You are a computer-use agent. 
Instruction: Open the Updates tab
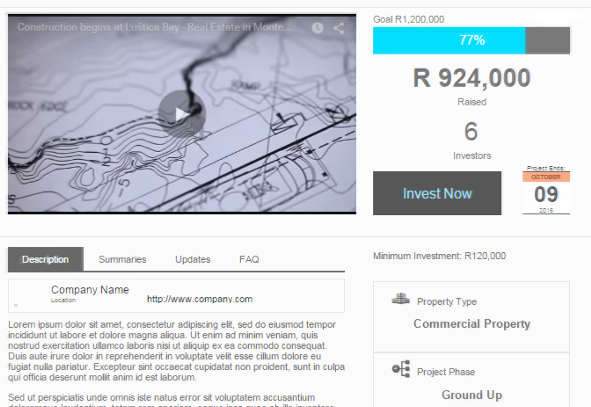(193, 259)
